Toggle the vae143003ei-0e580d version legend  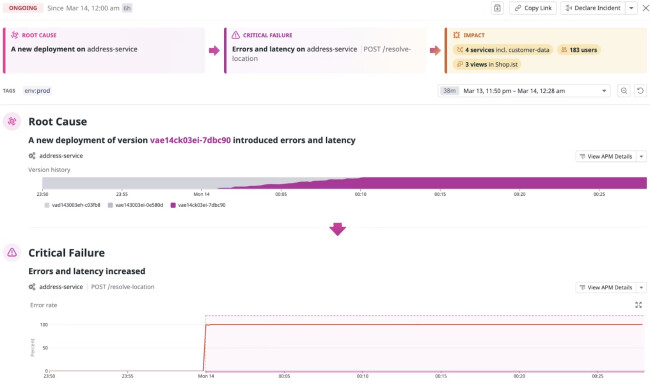[136, 205]
